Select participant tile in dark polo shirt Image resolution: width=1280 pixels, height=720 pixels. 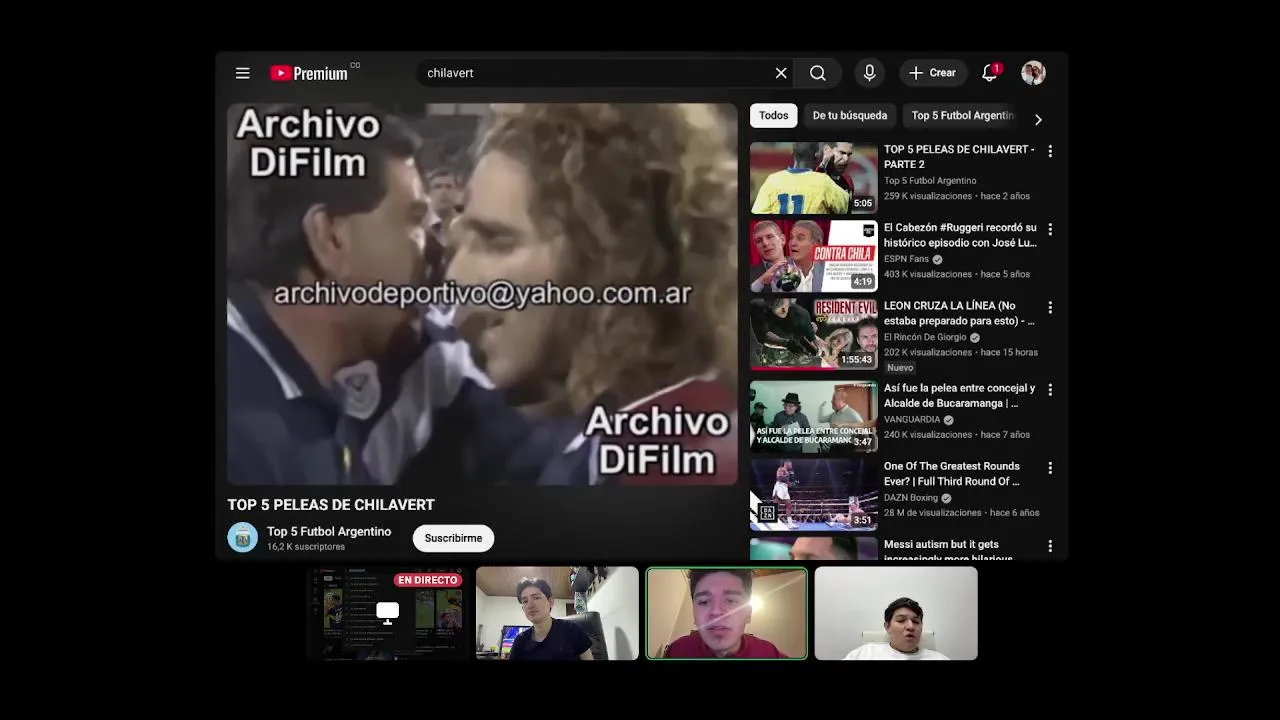coord(557,613)
